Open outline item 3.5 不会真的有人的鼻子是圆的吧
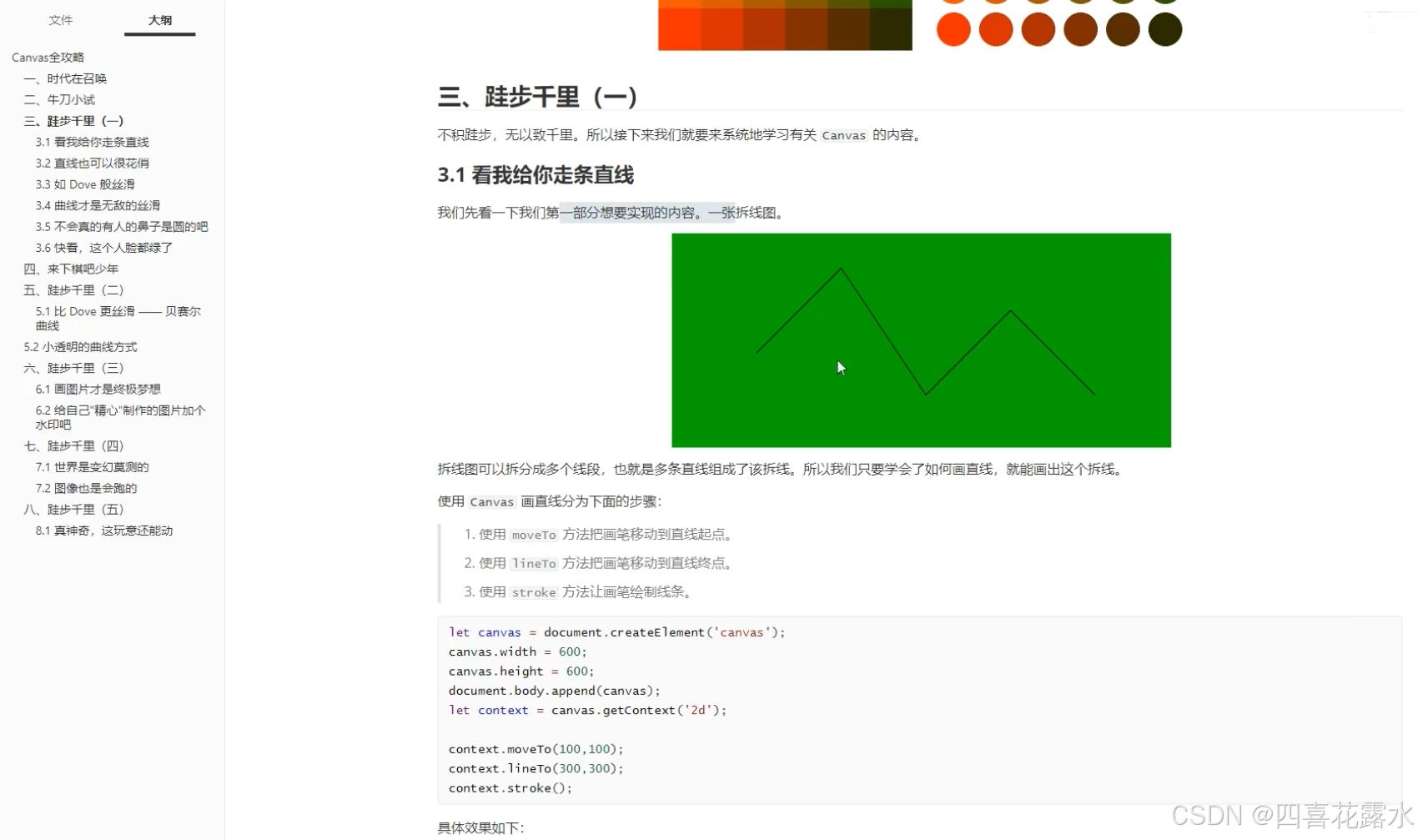 (122, 227)
